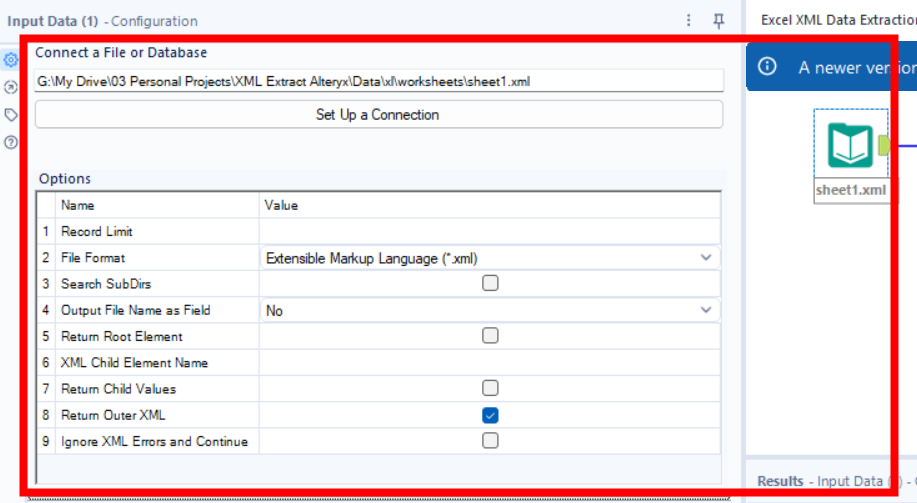Uncheck the Return Outer XML checkbox
The height and width of the screenshot is (503, 917).
click(490, 415)
